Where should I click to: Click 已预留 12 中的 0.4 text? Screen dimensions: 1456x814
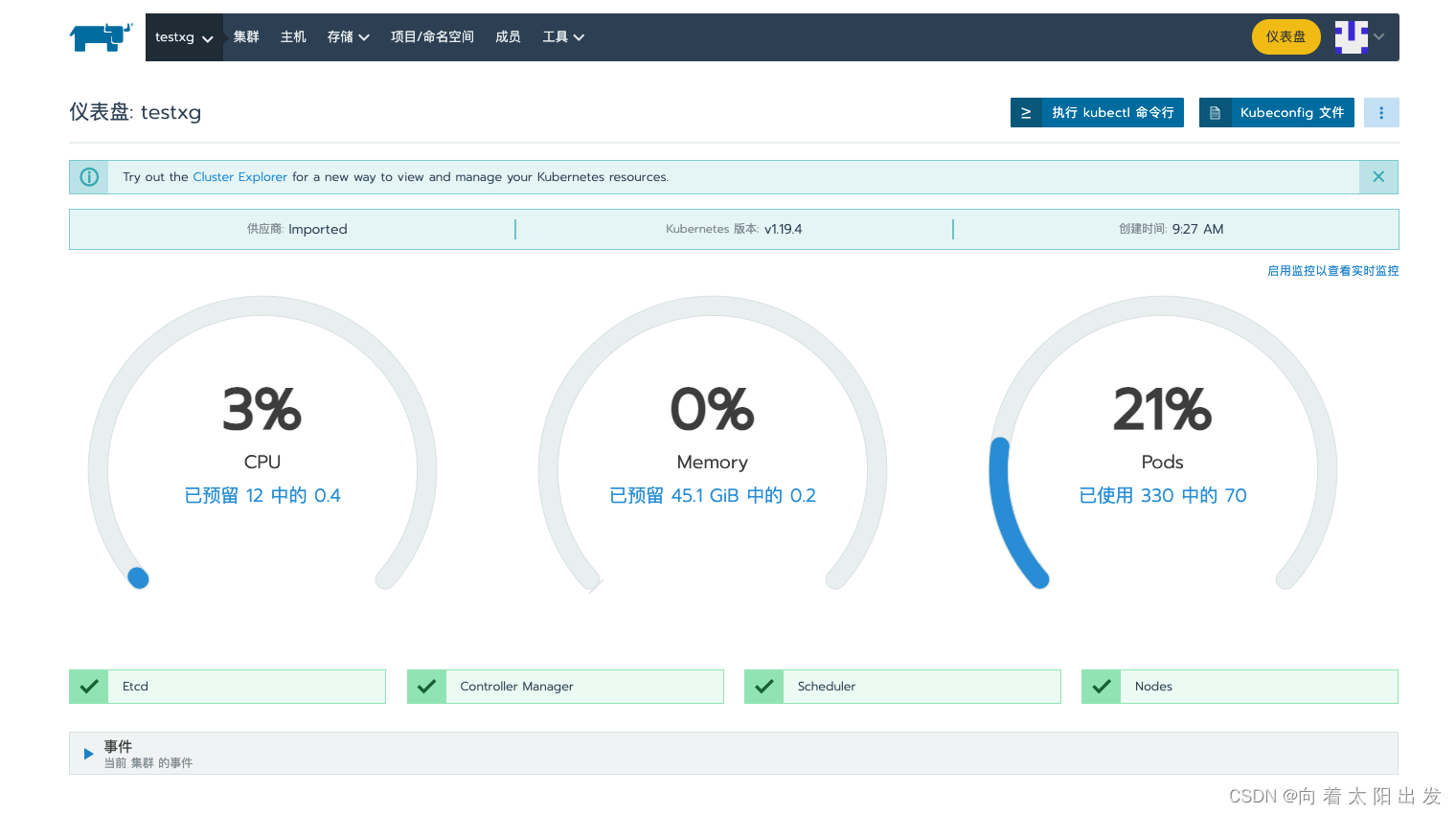click(x=262, y=495)
